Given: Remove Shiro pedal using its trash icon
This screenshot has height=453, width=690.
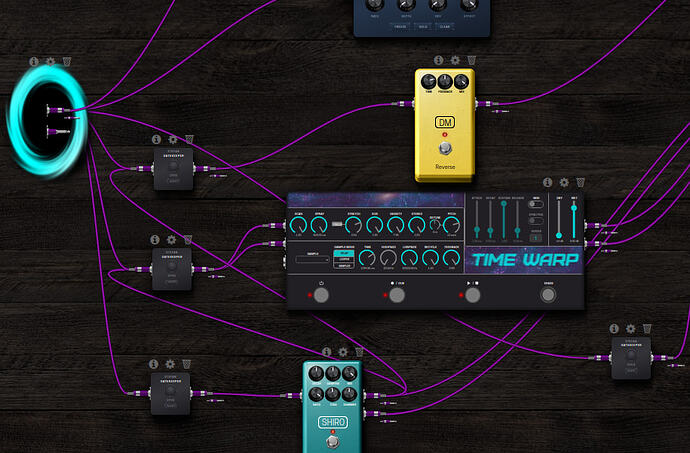Looking at the screenshot, I should click(x=359, y=352).
